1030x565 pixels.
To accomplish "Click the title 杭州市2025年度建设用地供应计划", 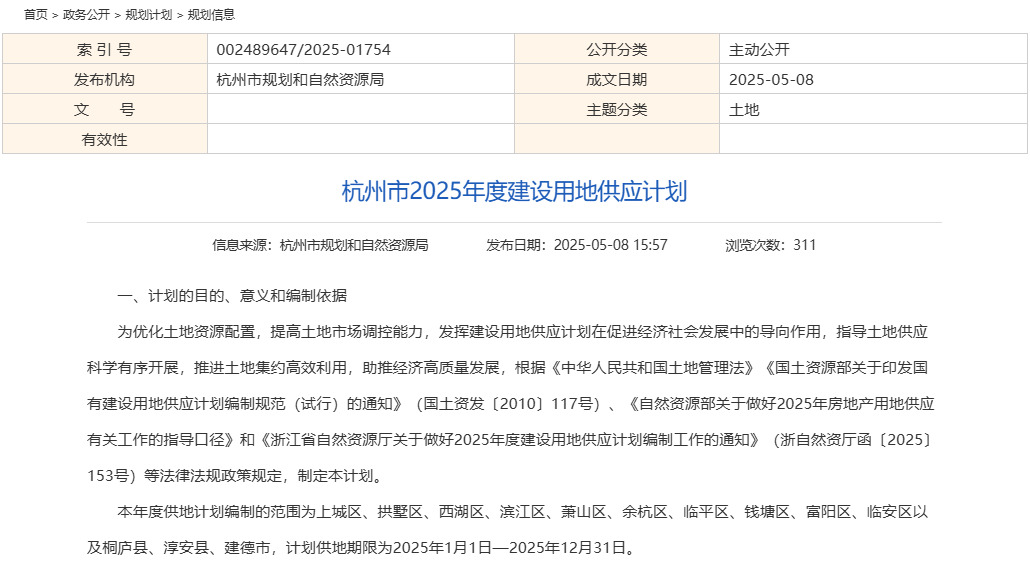I will (x=514, y=192).
